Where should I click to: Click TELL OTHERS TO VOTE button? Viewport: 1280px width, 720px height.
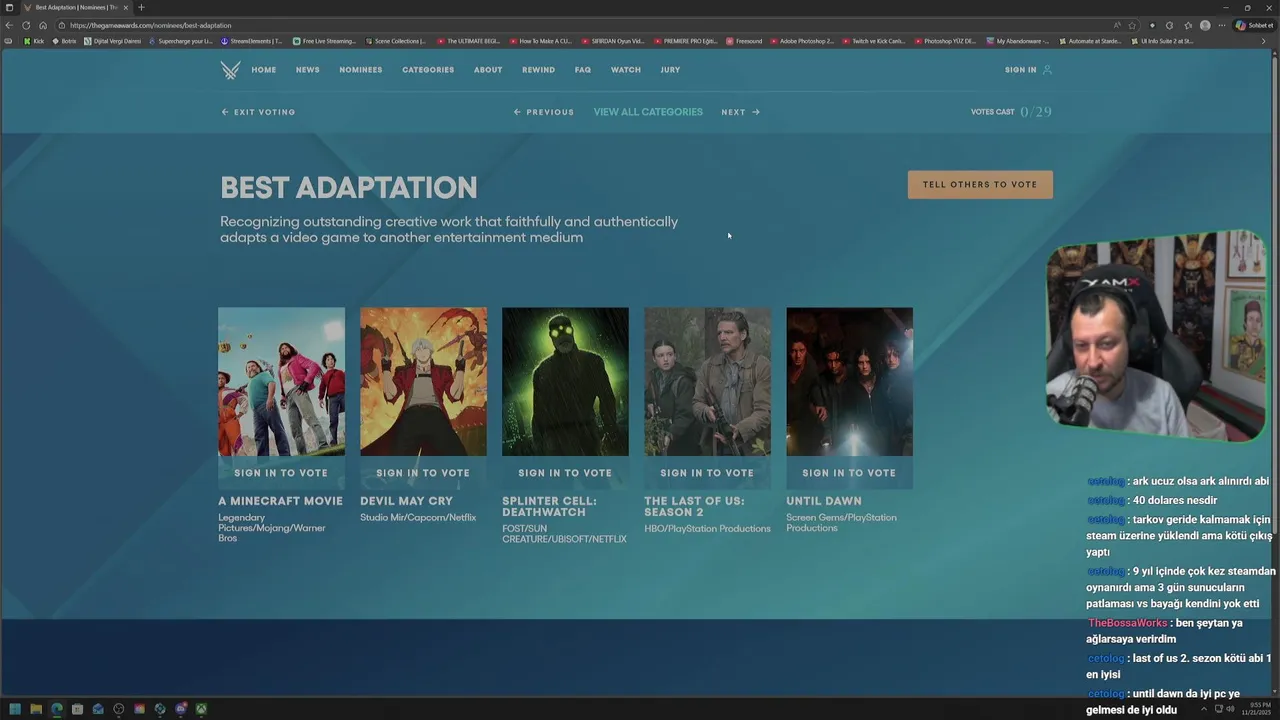click(980, 184)
